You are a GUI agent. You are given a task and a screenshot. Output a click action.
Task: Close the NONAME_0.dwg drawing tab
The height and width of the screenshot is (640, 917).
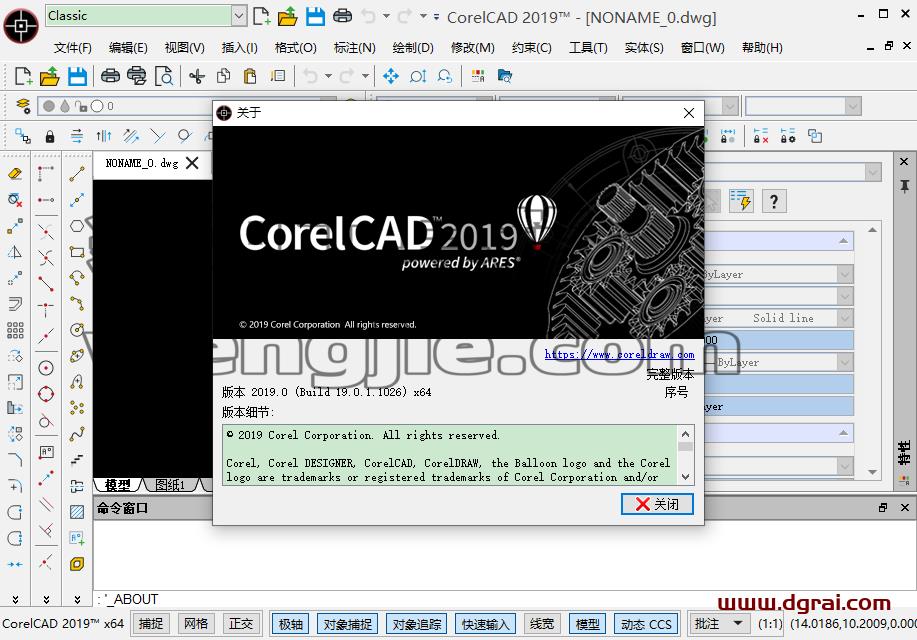click(192, 163)
